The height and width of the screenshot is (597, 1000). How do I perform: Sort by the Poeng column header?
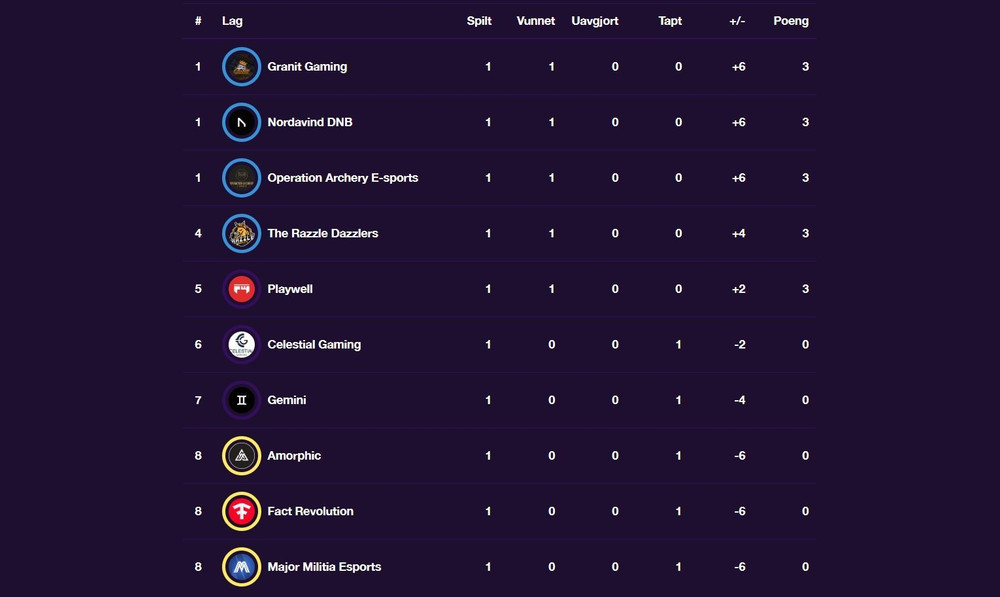tap(791, 21)
